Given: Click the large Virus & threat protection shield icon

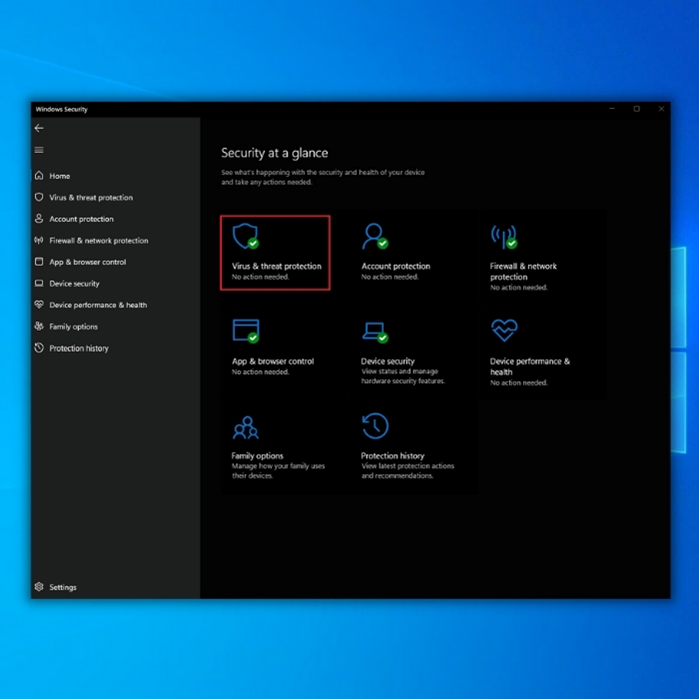Looking at the screenshot, I should [246, 236].
